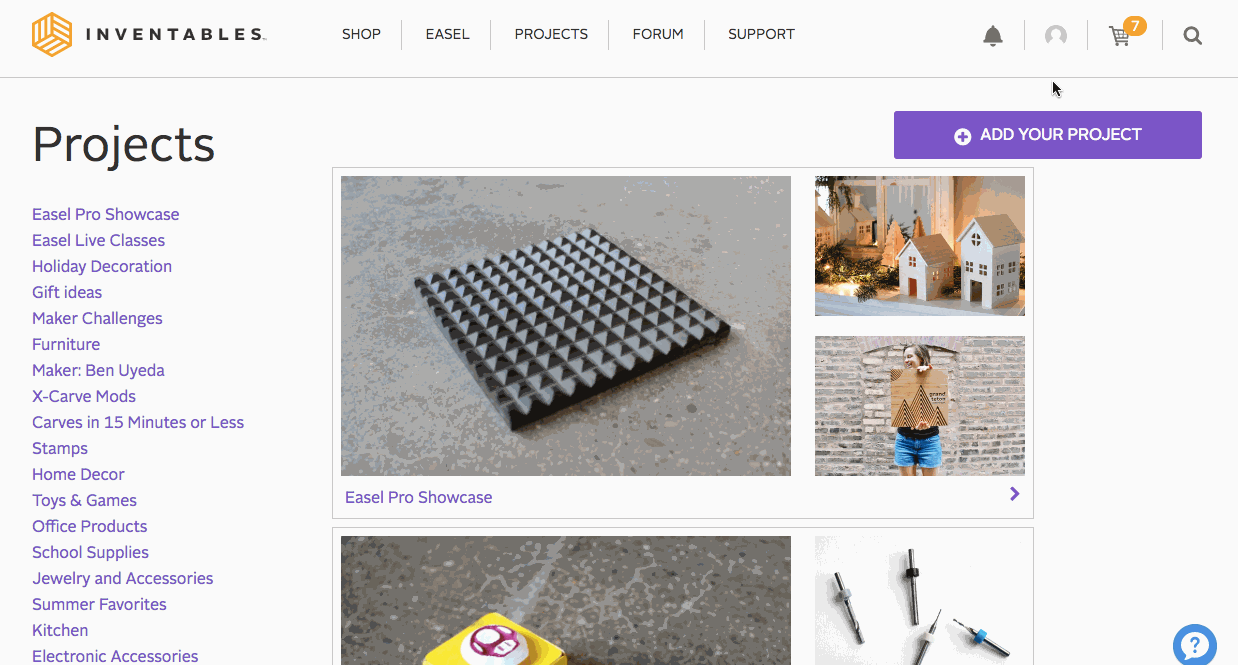
Task: Visit the Forum page
Action: (x=658, y=34)
